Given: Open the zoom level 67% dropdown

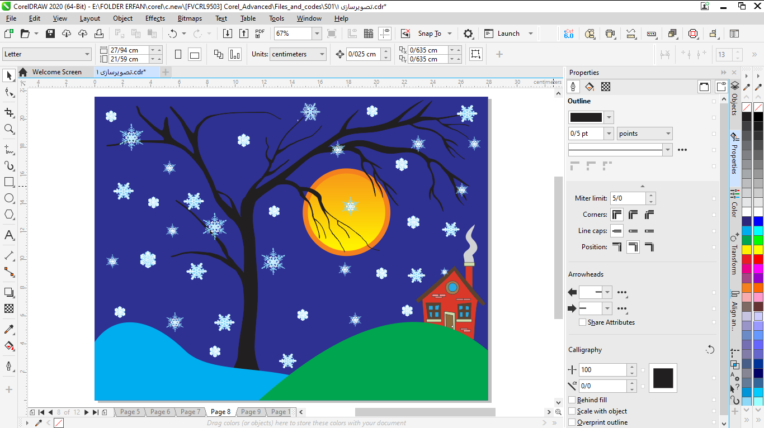Looking at the screenshot, I should click(317, 34).
